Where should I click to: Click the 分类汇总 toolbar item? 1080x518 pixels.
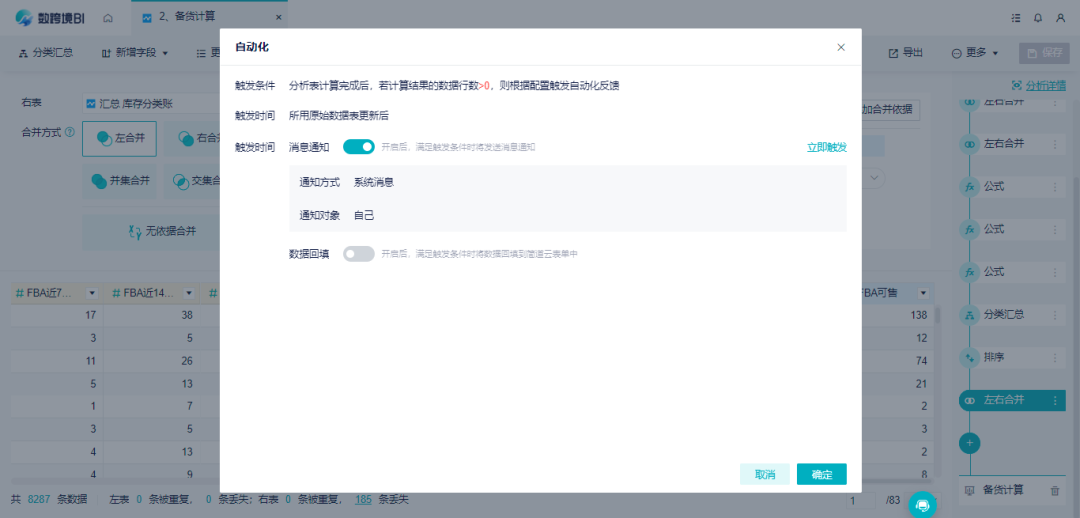pos(45,52)
